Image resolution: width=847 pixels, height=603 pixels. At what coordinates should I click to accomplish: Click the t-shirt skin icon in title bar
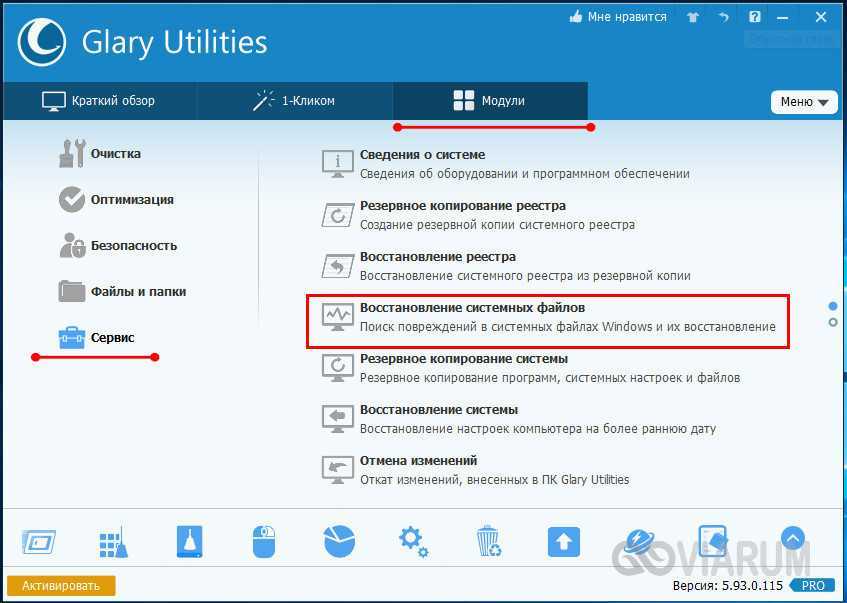click(x=693, y=17)
